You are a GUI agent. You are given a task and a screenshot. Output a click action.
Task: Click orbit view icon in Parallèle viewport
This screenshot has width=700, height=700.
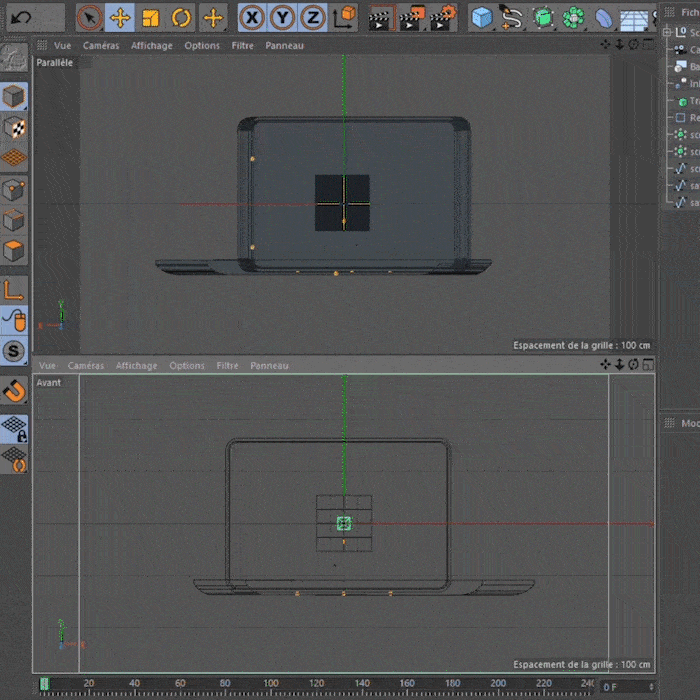pos(633,44)
